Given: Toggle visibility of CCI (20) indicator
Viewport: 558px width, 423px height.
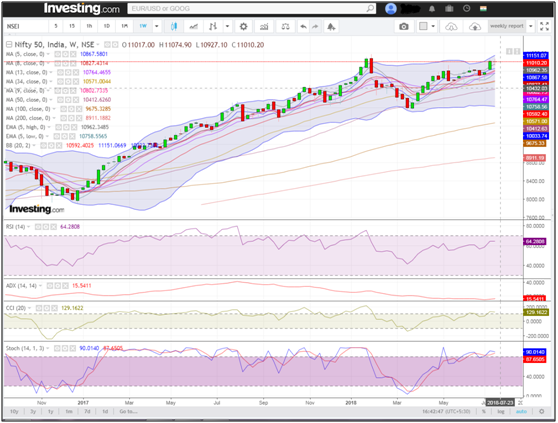Looking at the screenshot, I should point(38,308).
